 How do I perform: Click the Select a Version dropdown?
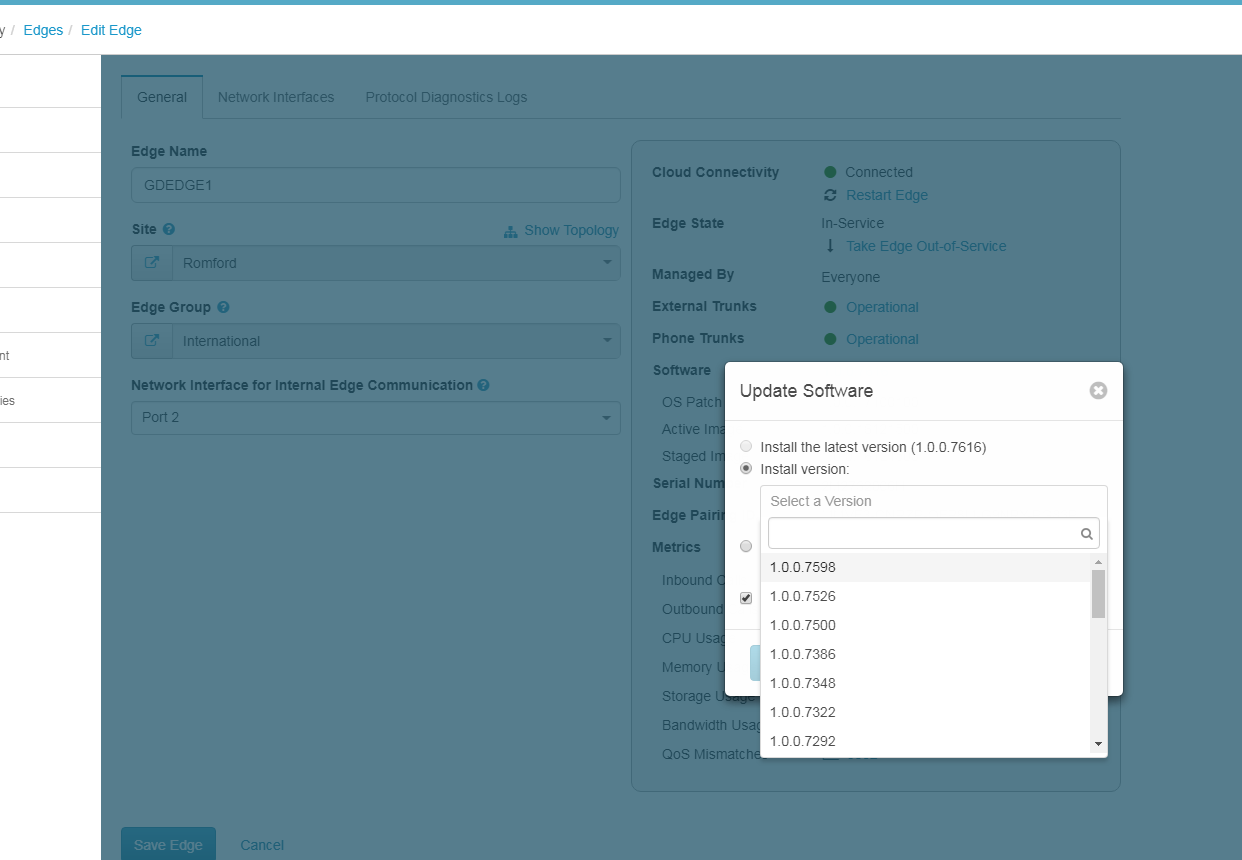tap(934, 501)
